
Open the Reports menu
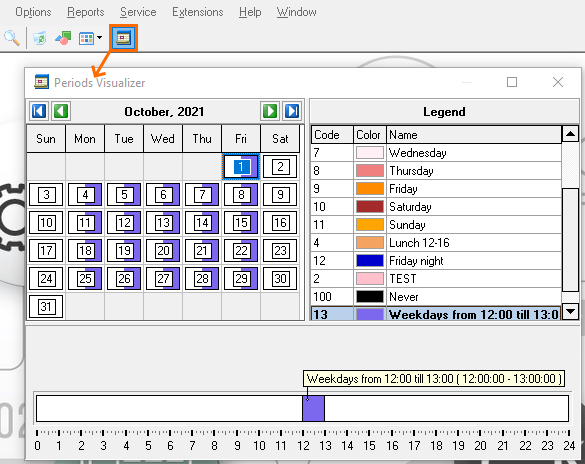(x=85, y=12)
